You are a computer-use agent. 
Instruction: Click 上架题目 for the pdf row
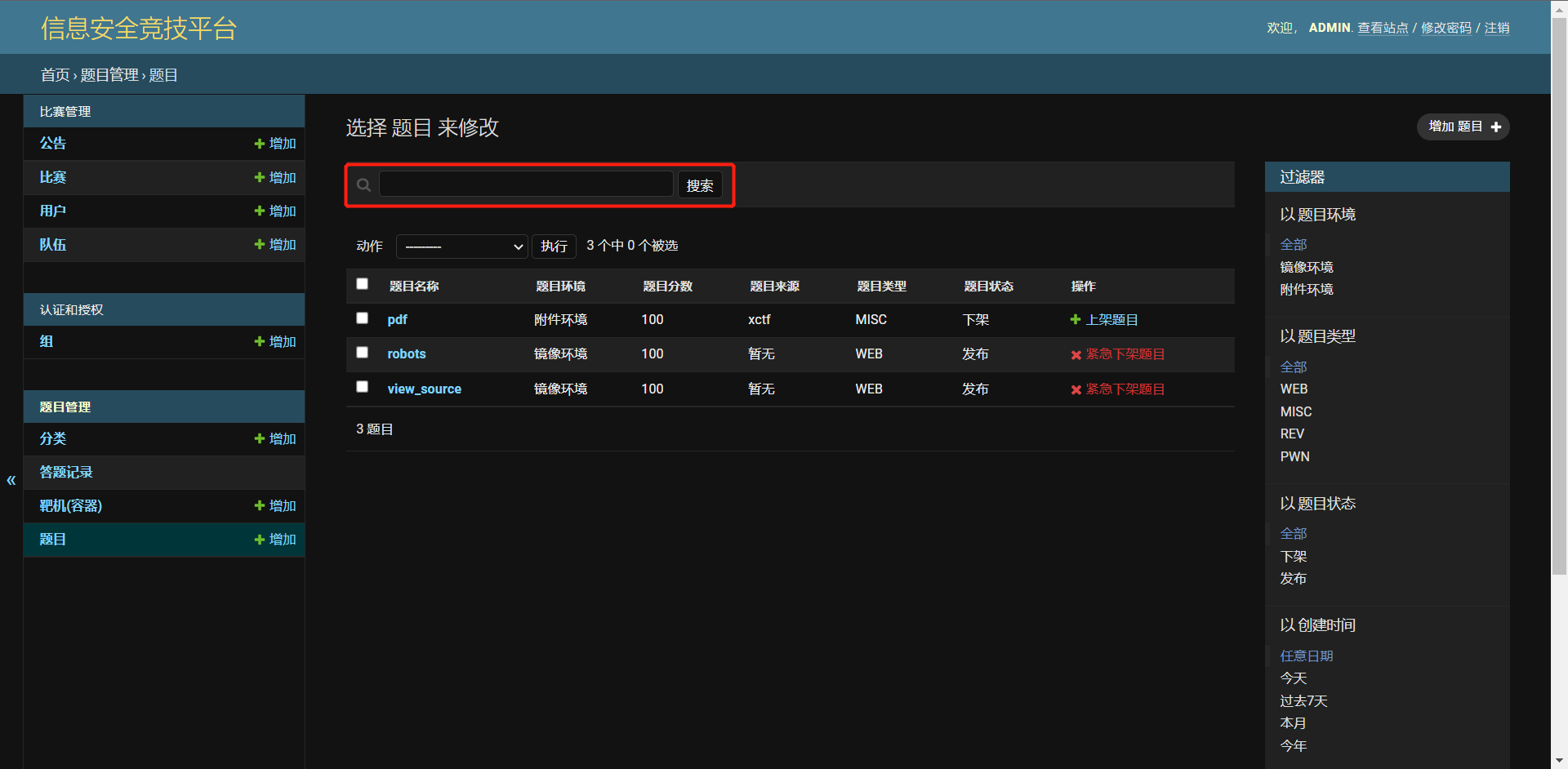point(1104,319)
